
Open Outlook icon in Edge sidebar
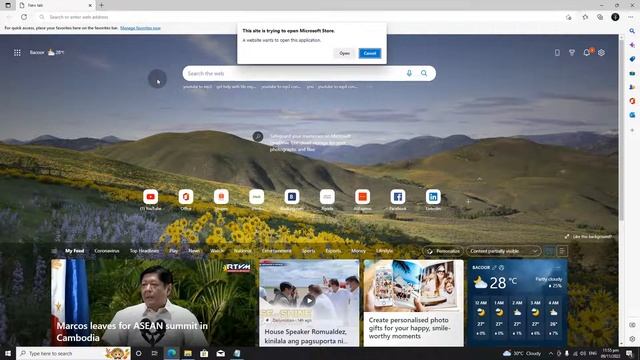tap(632, 115)
